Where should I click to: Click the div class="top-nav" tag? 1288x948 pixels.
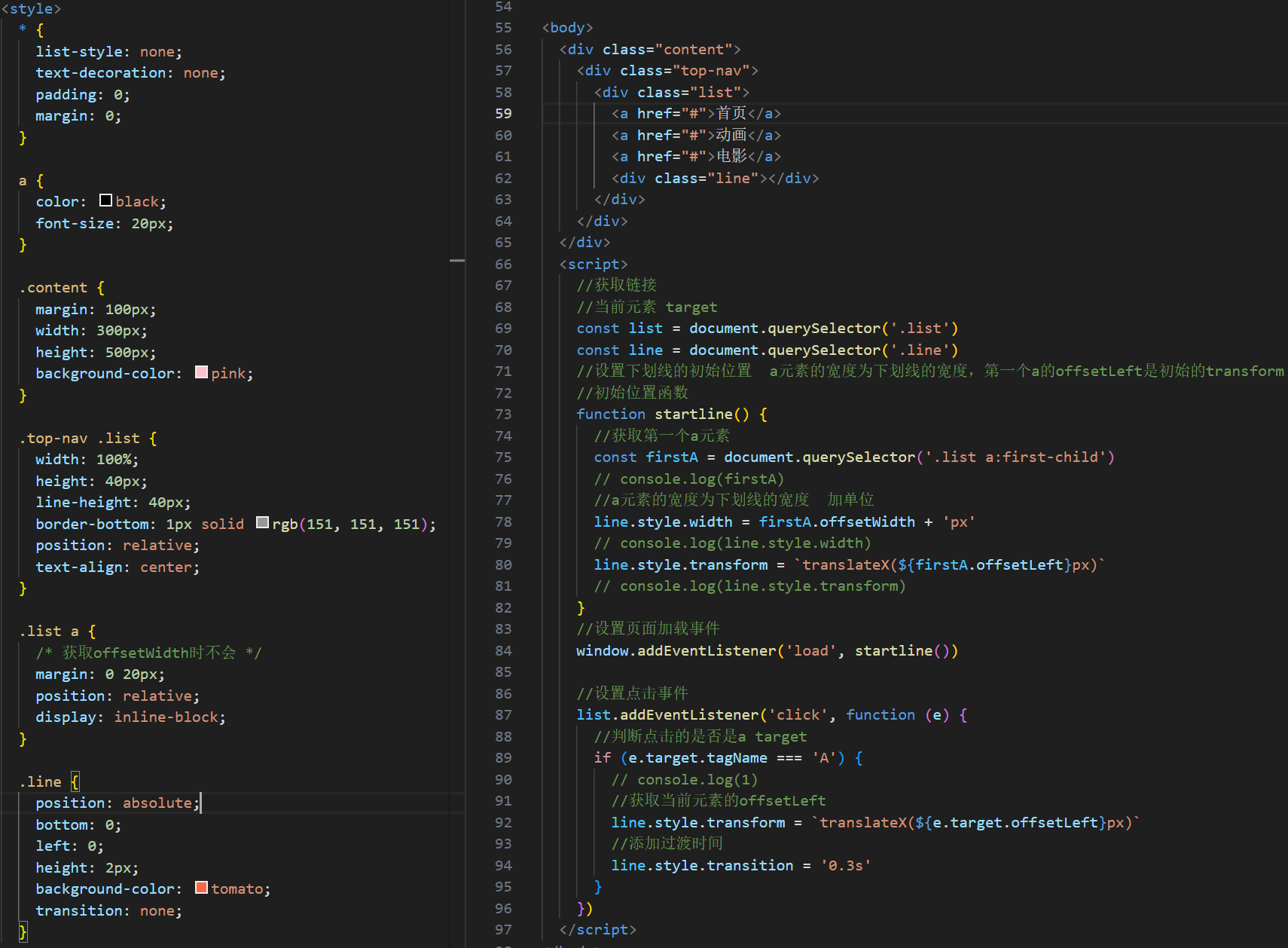[x=668, y=71]
